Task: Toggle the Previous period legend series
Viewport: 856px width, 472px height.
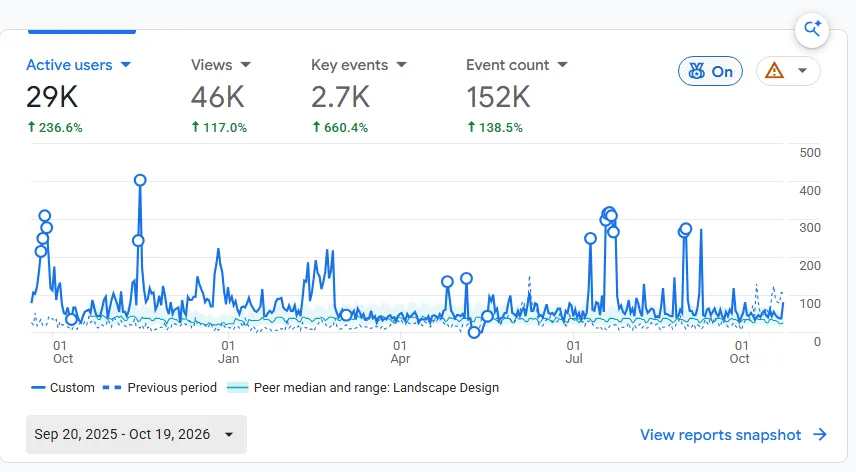Action: (x=159, y=388)
